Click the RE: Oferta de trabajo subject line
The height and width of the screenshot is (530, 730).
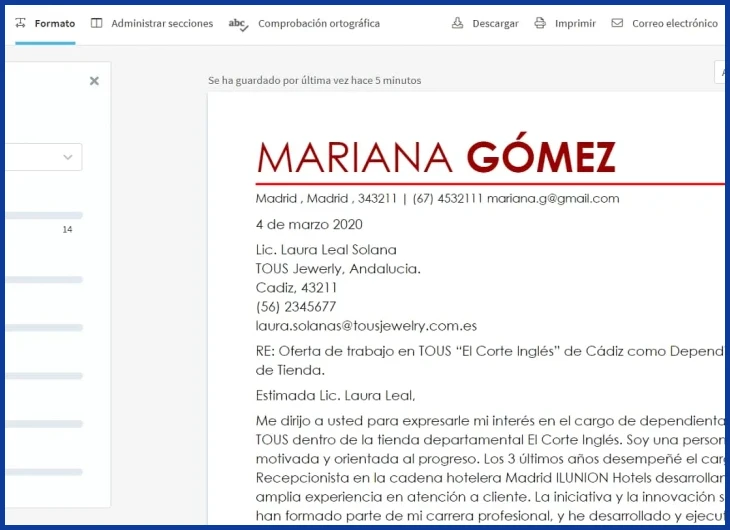point(490,360)
